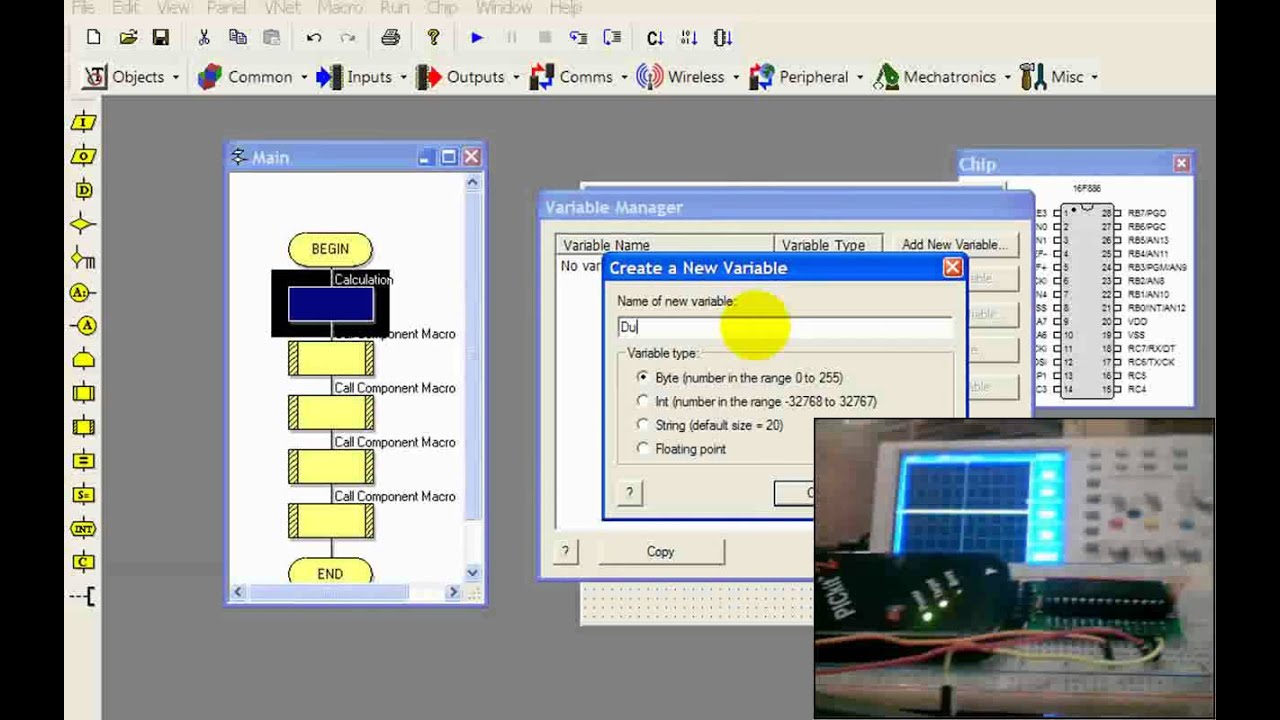Open the Chip menu
Screen dimensions: 1280x720
click(442, 8)
